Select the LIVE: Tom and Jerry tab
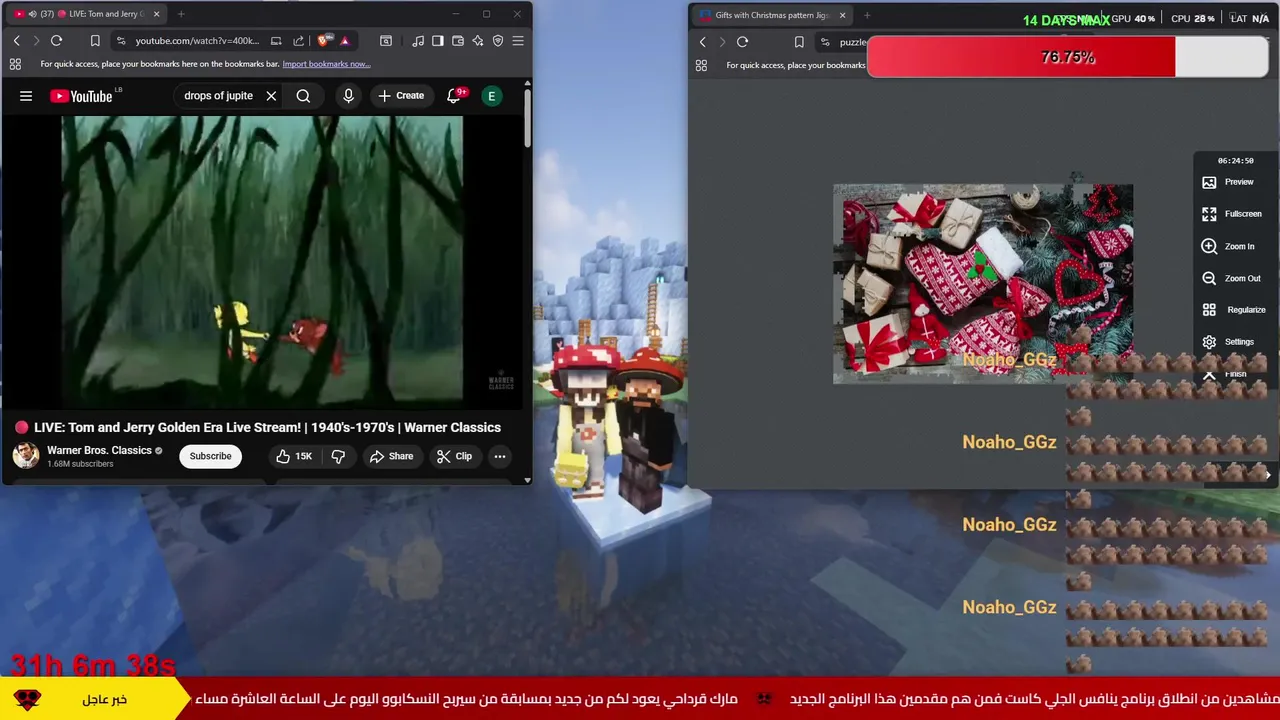The image size is (1280, 720). click(85, 14)
